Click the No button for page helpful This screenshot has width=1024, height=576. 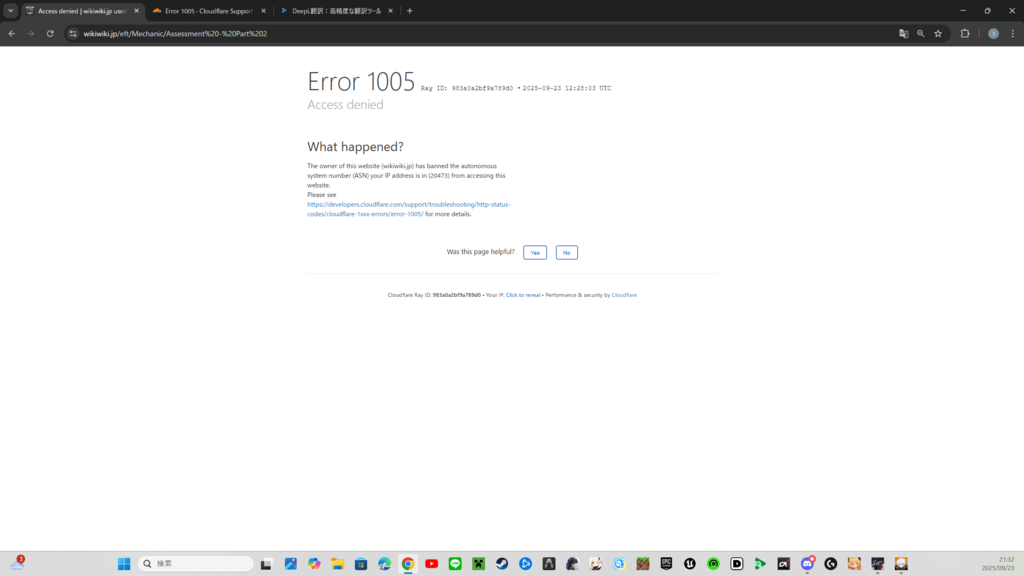click(x=567, y=253)
